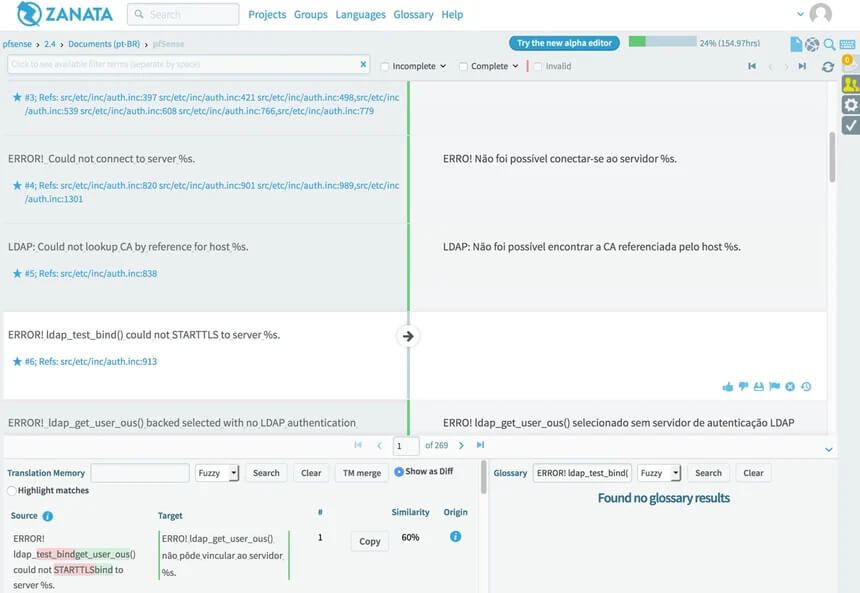Jump to the last page of 269
The height and width of the screenshot is (593, 860).
480,445
